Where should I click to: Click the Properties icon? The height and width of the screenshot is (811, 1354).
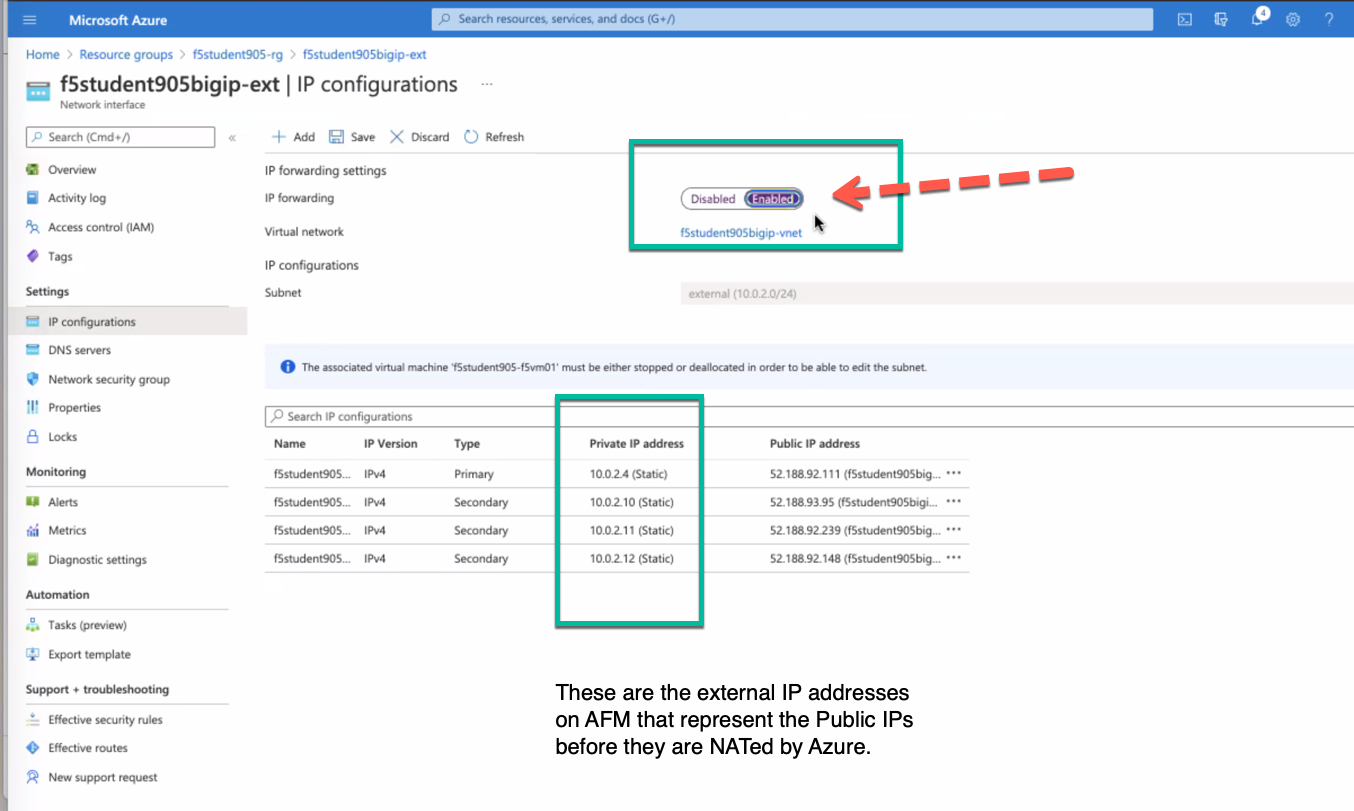tap(33, 407)
